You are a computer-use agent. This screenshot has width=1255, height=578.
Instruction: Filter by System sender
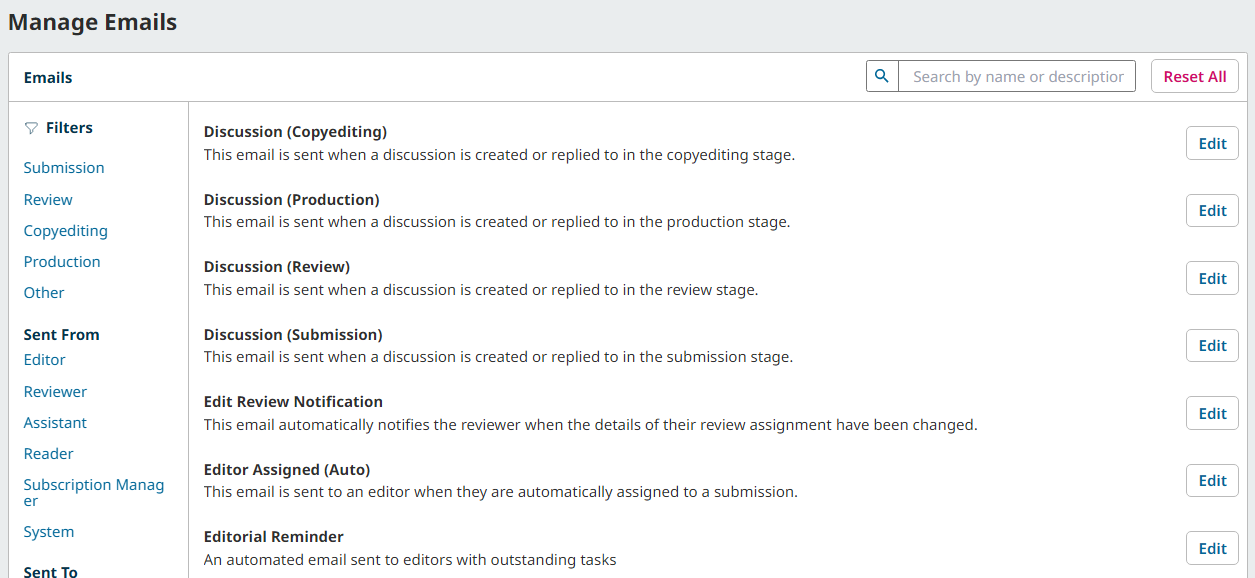(x=49, y=532)
